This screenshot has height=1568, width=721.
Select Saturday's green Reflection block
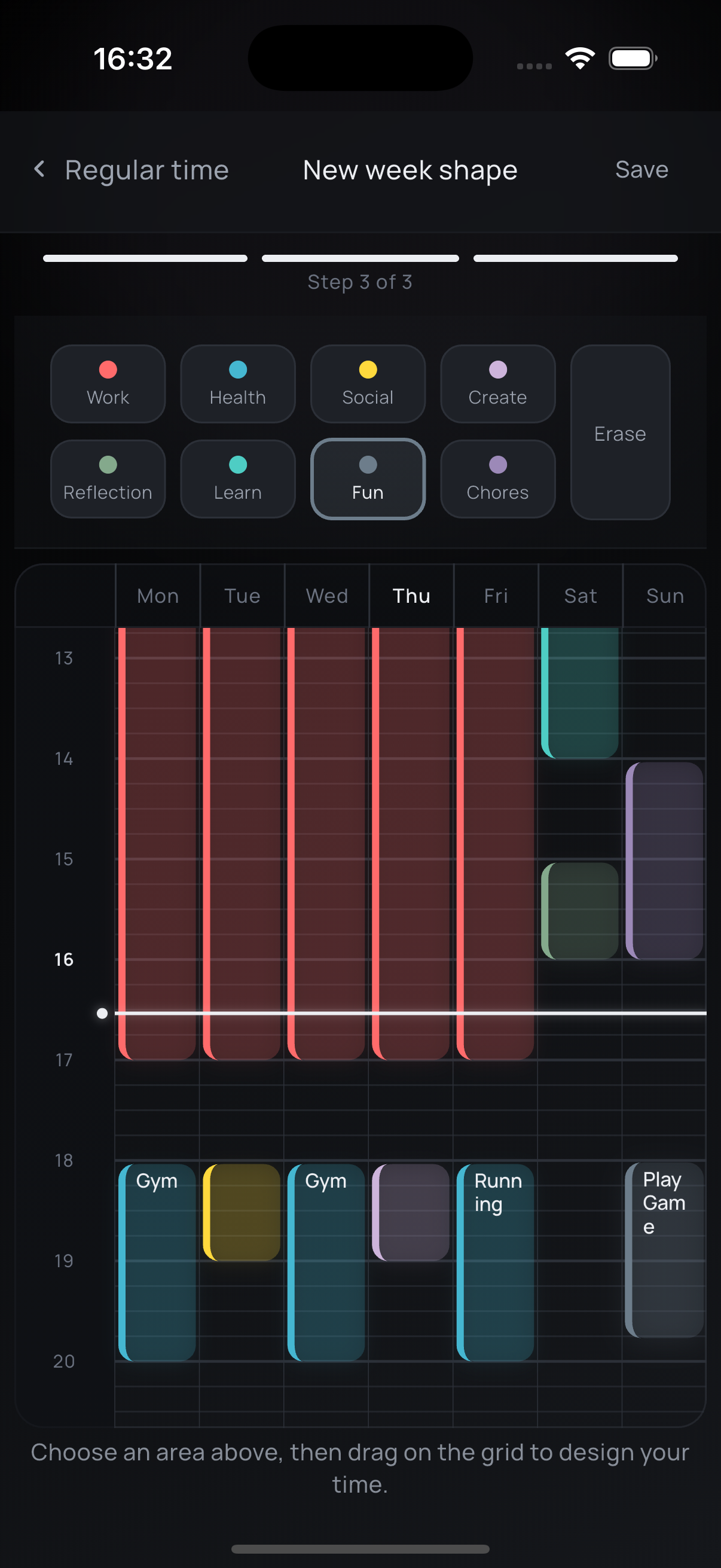point(580,911)
